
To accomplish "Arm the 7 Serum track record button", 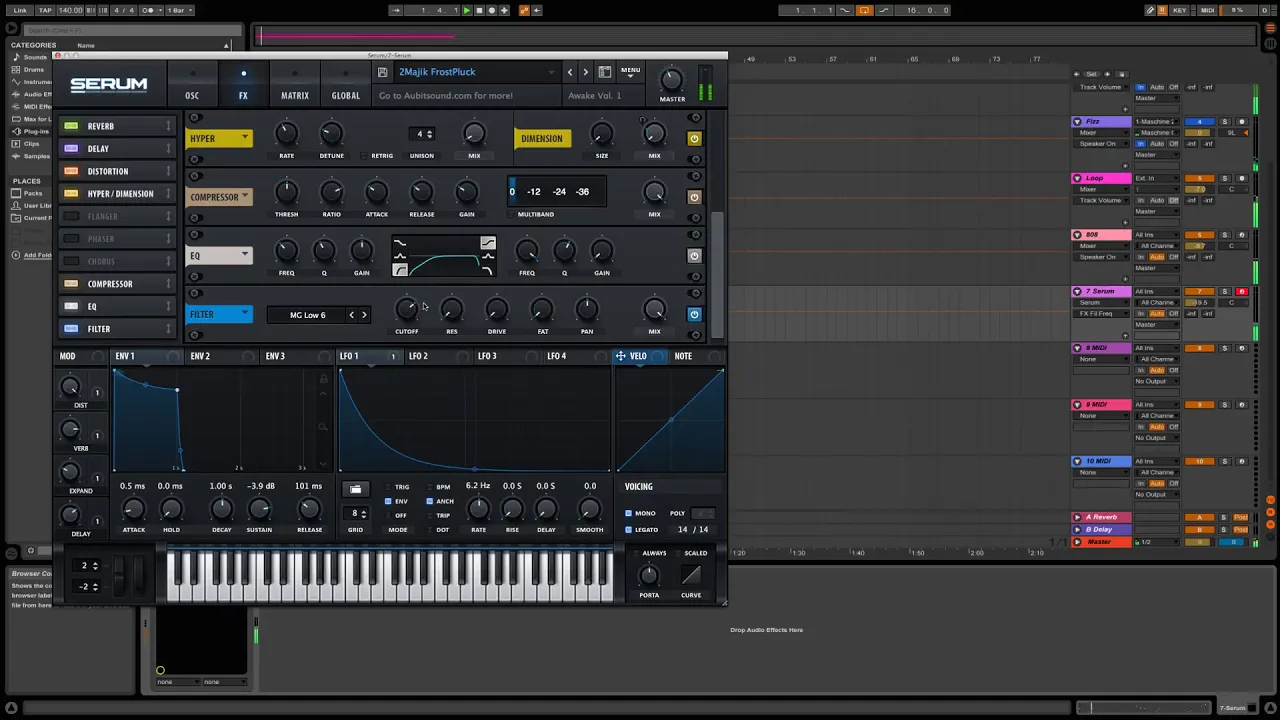I will coord(1241,292).
